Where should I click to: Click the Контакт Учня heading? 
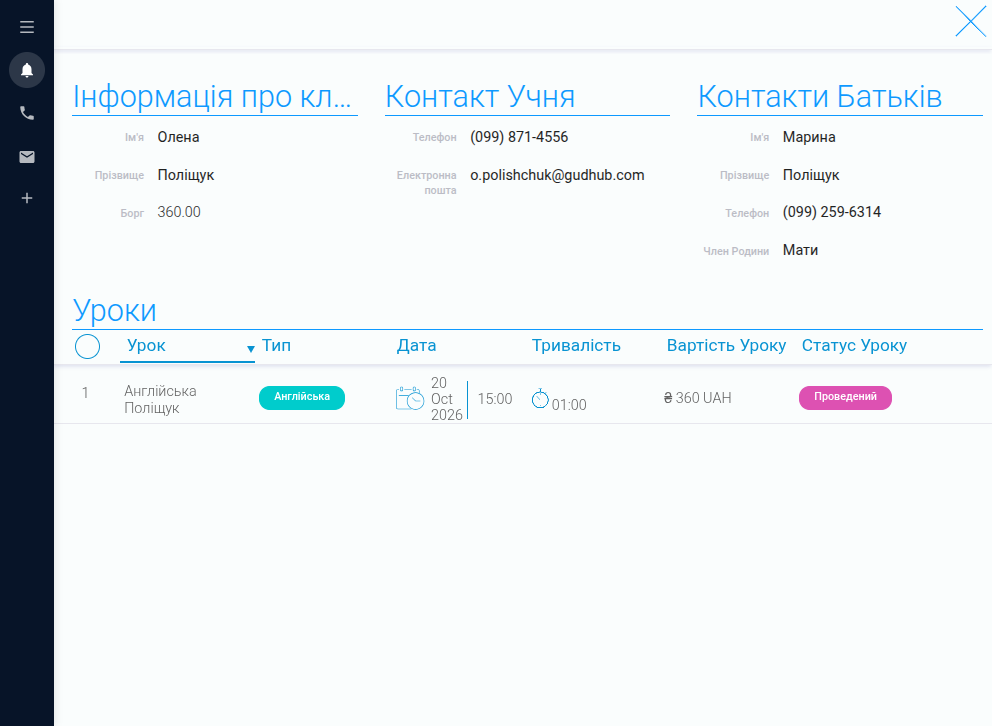tap(480, 97)
